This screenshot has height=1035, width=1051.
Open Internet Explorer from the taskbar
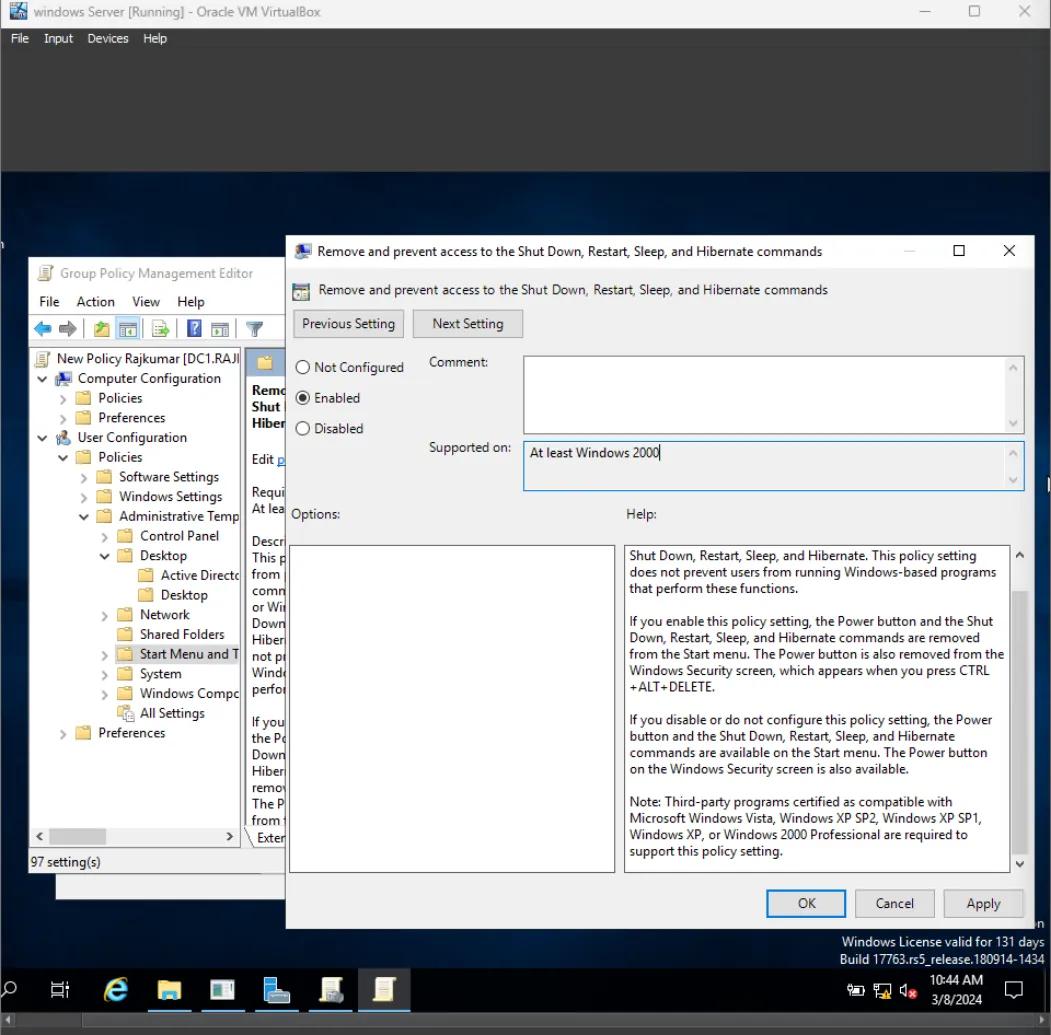[116, 989]
